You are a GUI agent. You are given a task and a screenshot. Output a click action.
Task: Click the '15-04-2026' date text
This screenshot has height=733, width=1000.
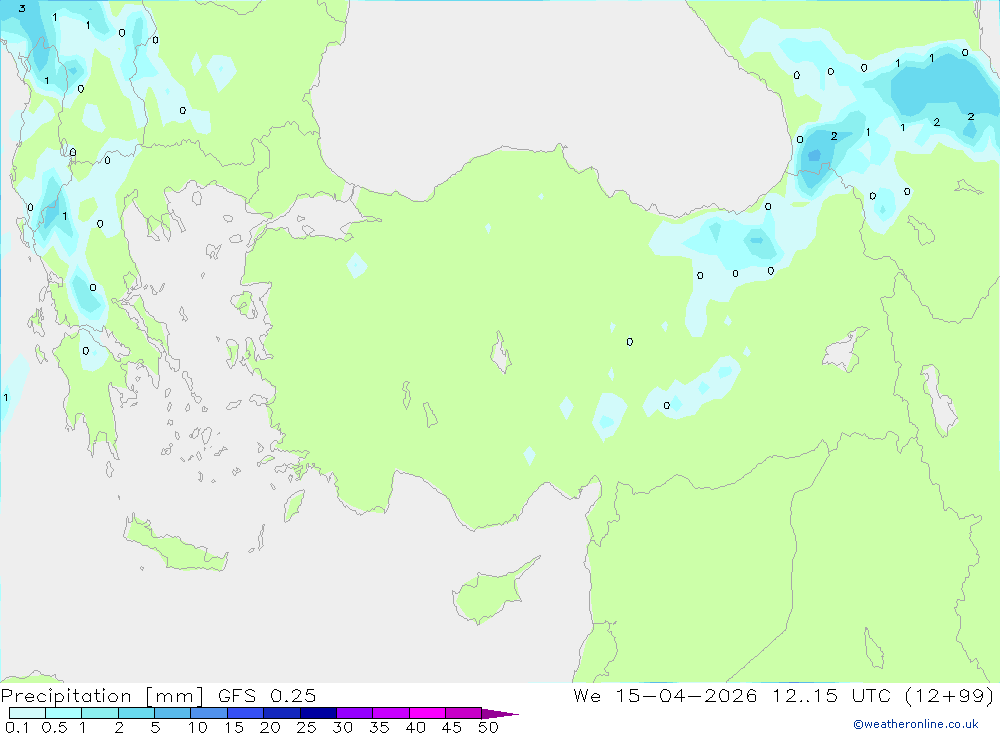(686, 696)
